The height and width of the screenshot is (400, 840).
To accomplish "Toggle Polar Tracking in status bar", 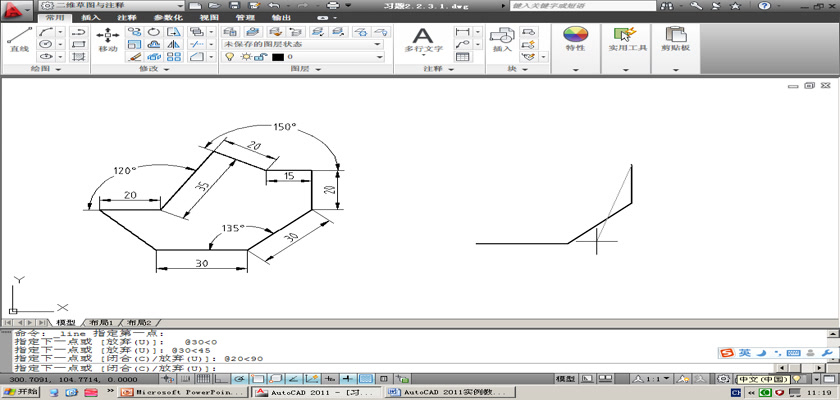I will [239, 379].
